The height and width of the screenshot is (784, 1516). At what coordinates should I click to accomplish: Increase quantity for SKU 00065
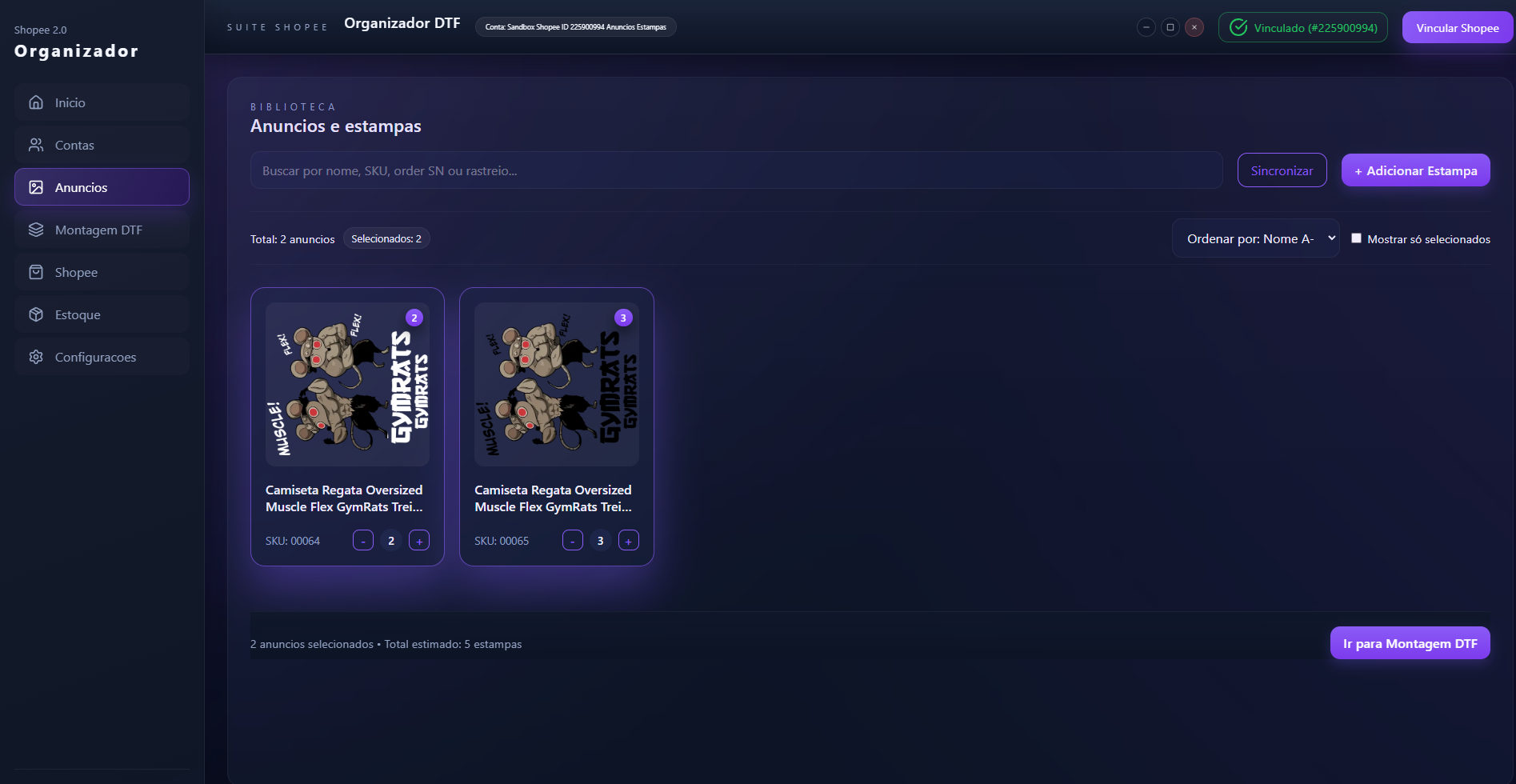tap(629, 541)
